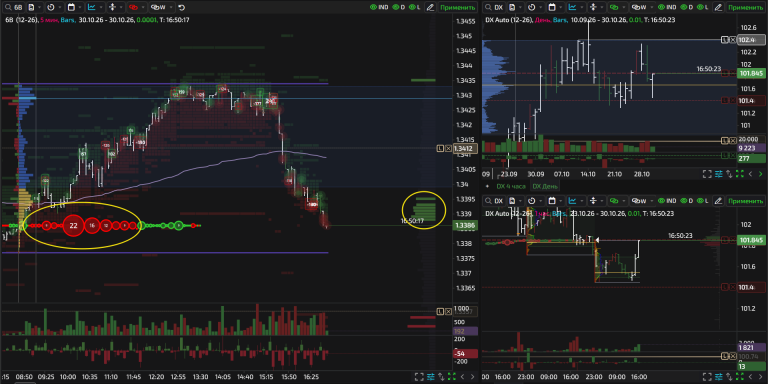
Task: Expand red link dropdown arrow in 6B toolbar
Action: pos(143,7)
